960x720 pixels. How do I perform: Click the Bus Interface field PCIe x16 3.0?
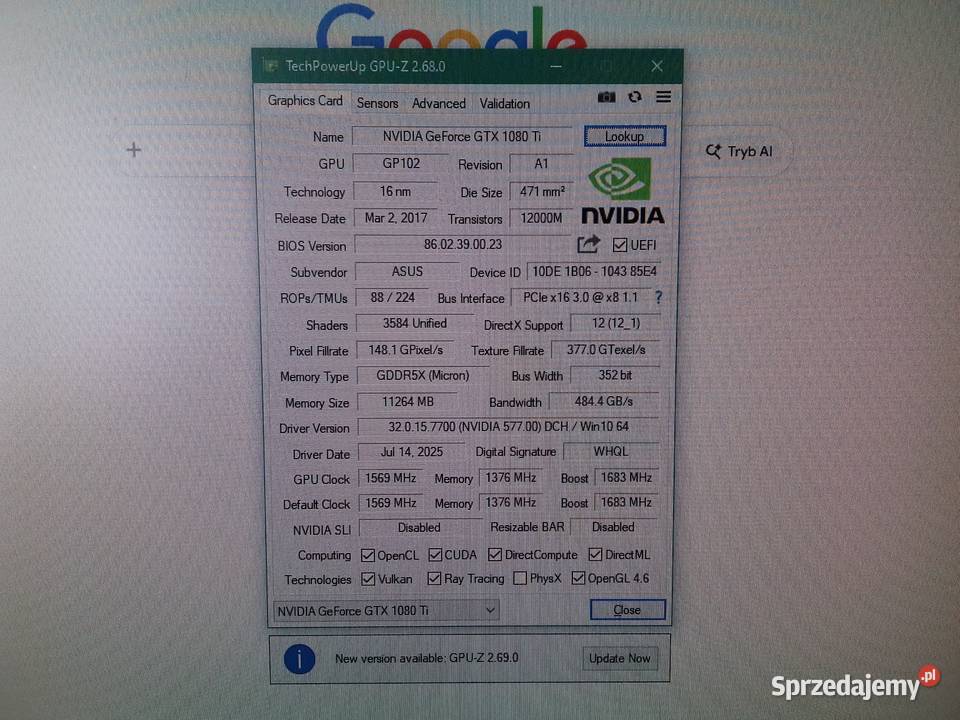pos(580,298)
